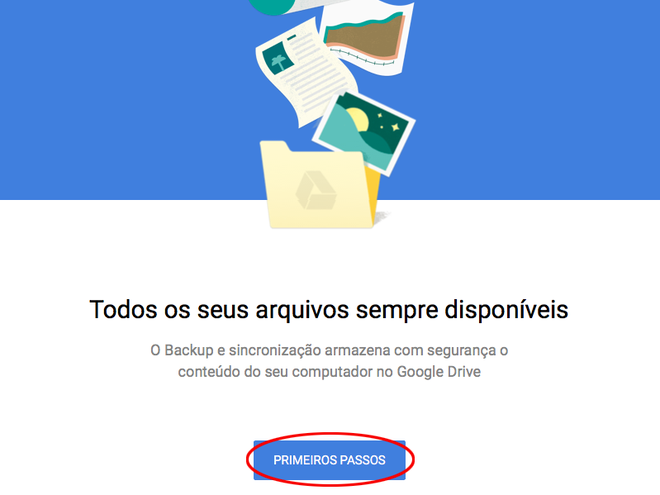
Task: Click the chart axis line under the chart
Action: tap(362, 58)
